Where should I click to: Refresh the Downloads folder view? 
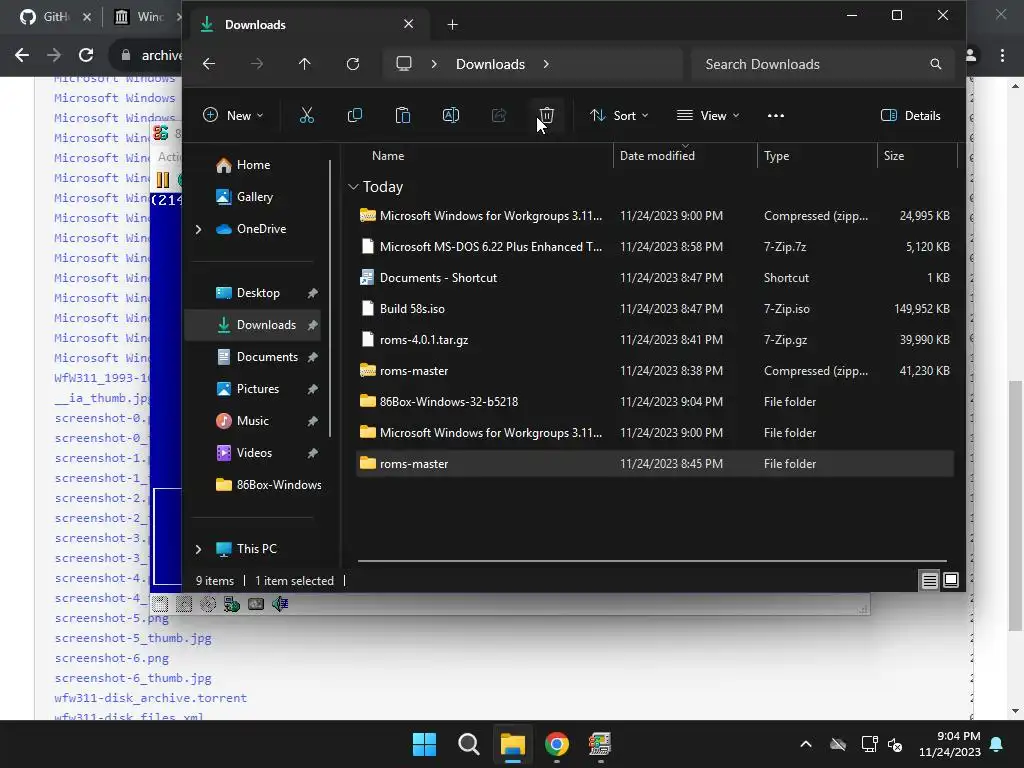353,64
